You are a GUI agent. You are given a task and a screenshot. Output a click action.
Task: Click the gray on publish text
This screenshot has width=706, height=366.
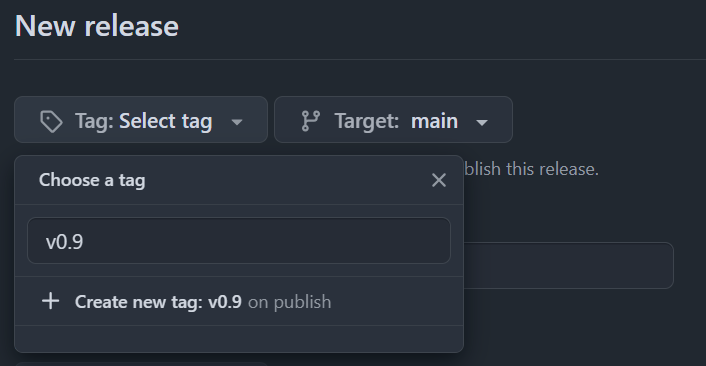290,302
